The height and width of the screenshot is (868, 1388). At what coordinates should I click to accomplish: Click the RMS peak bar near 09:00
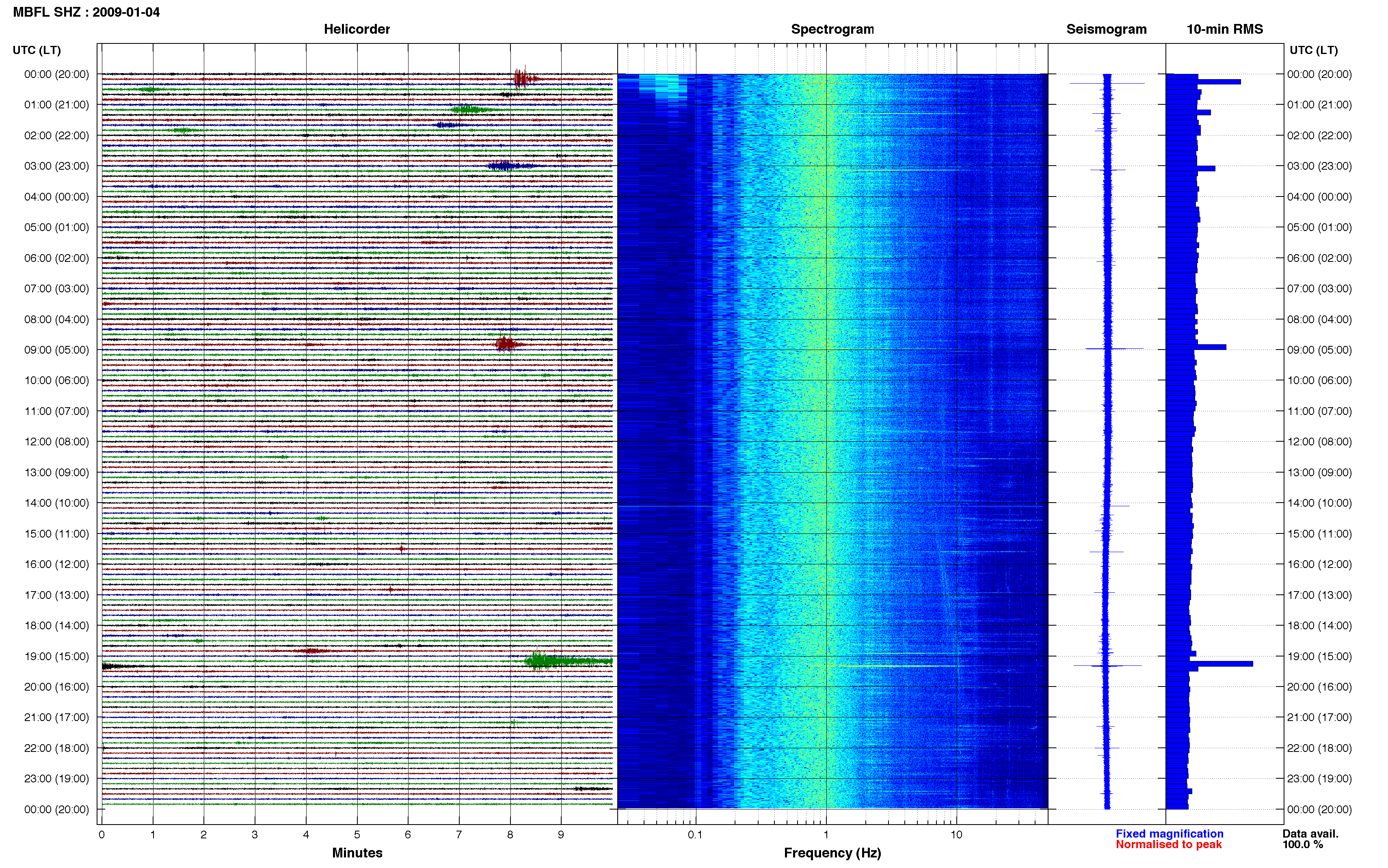tap(1196, 347)
